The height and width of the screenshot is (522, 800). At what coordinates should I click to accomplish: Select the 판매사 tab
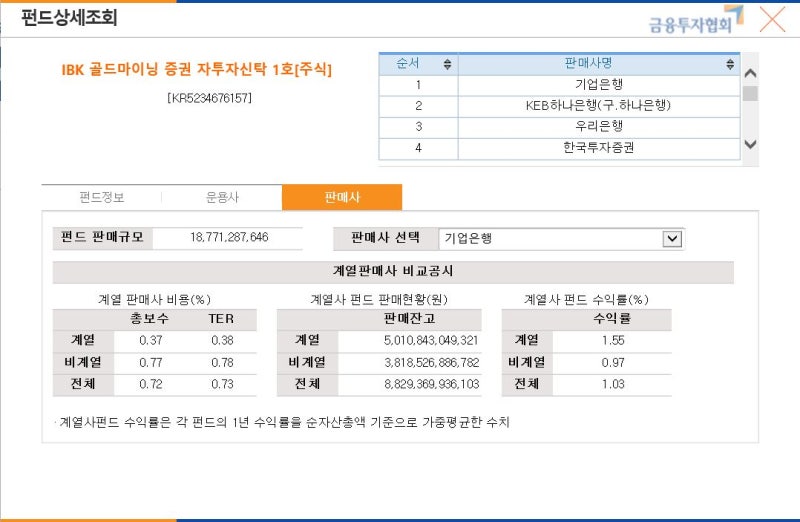tap(342, 197)
